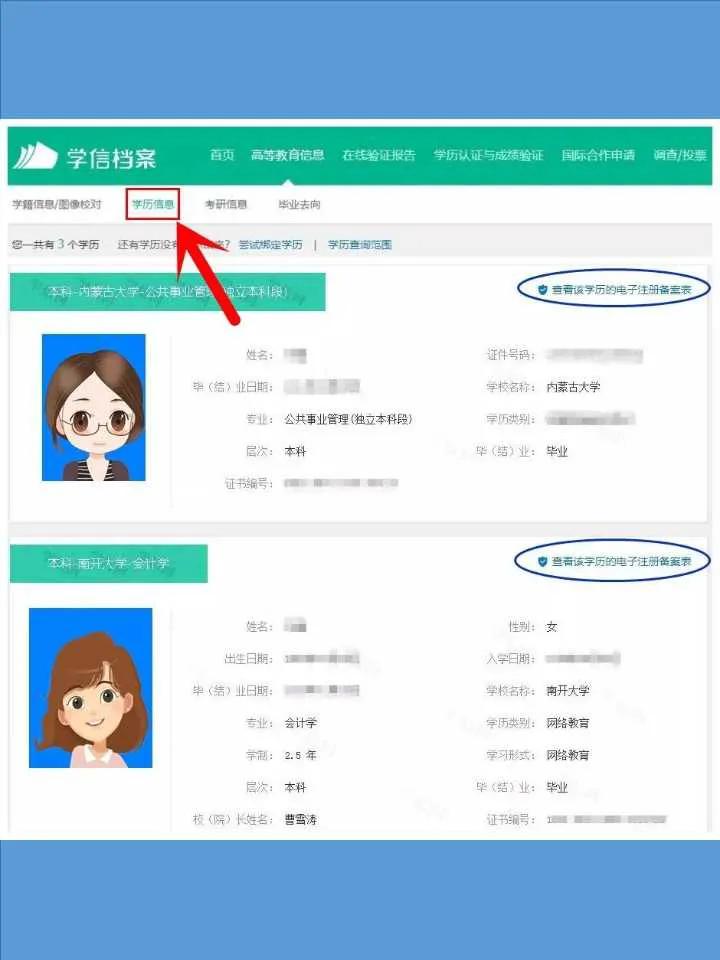
Task: Click the 尝试绑定学历 link
Action: pyautogui.click(x=271, y=244)
